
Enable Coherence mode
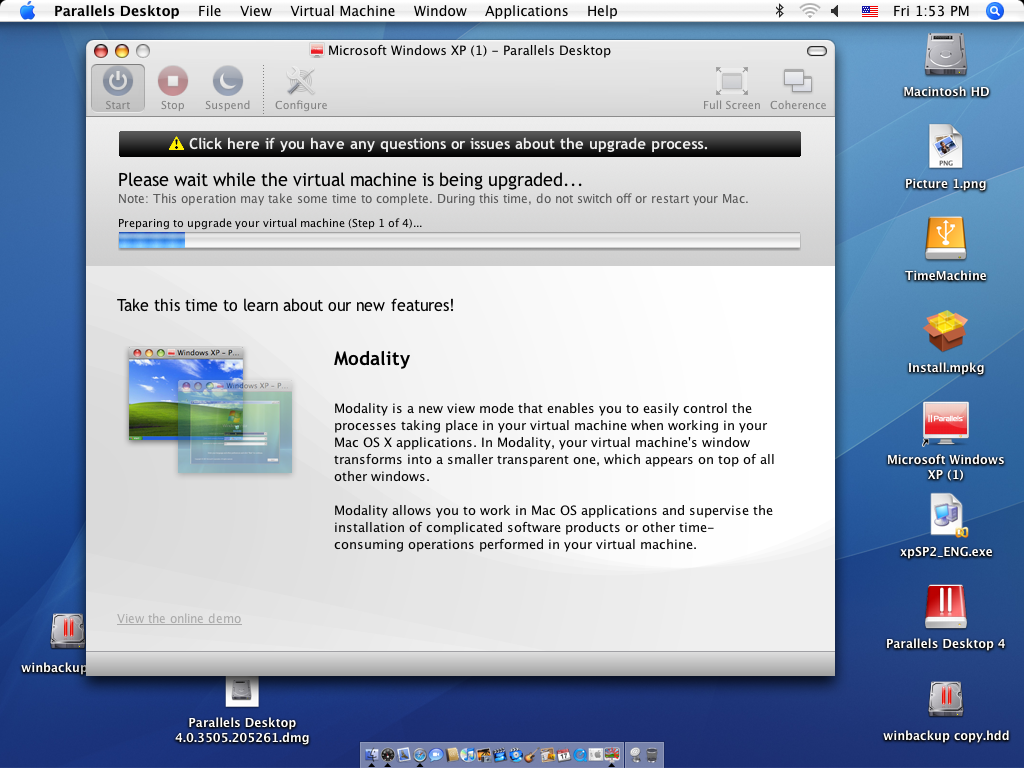[797, 88]
